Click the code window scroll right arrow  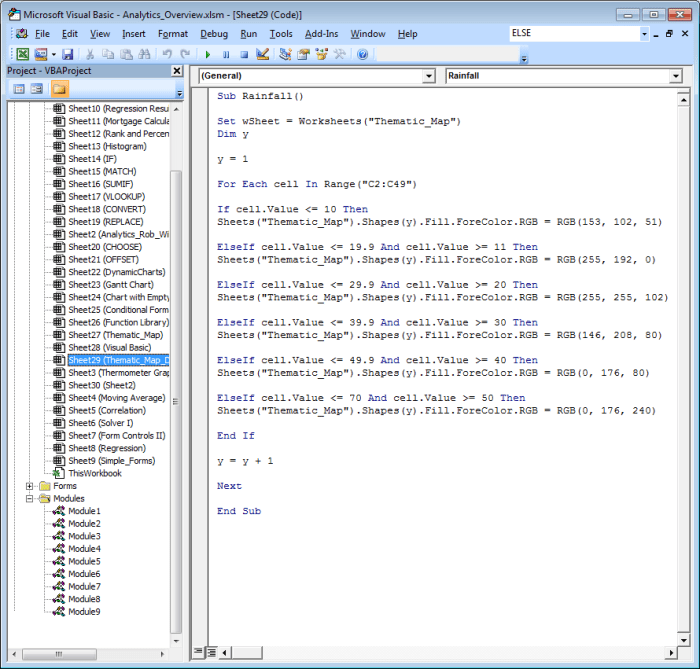pyautogui.click(x=671, y=653)
